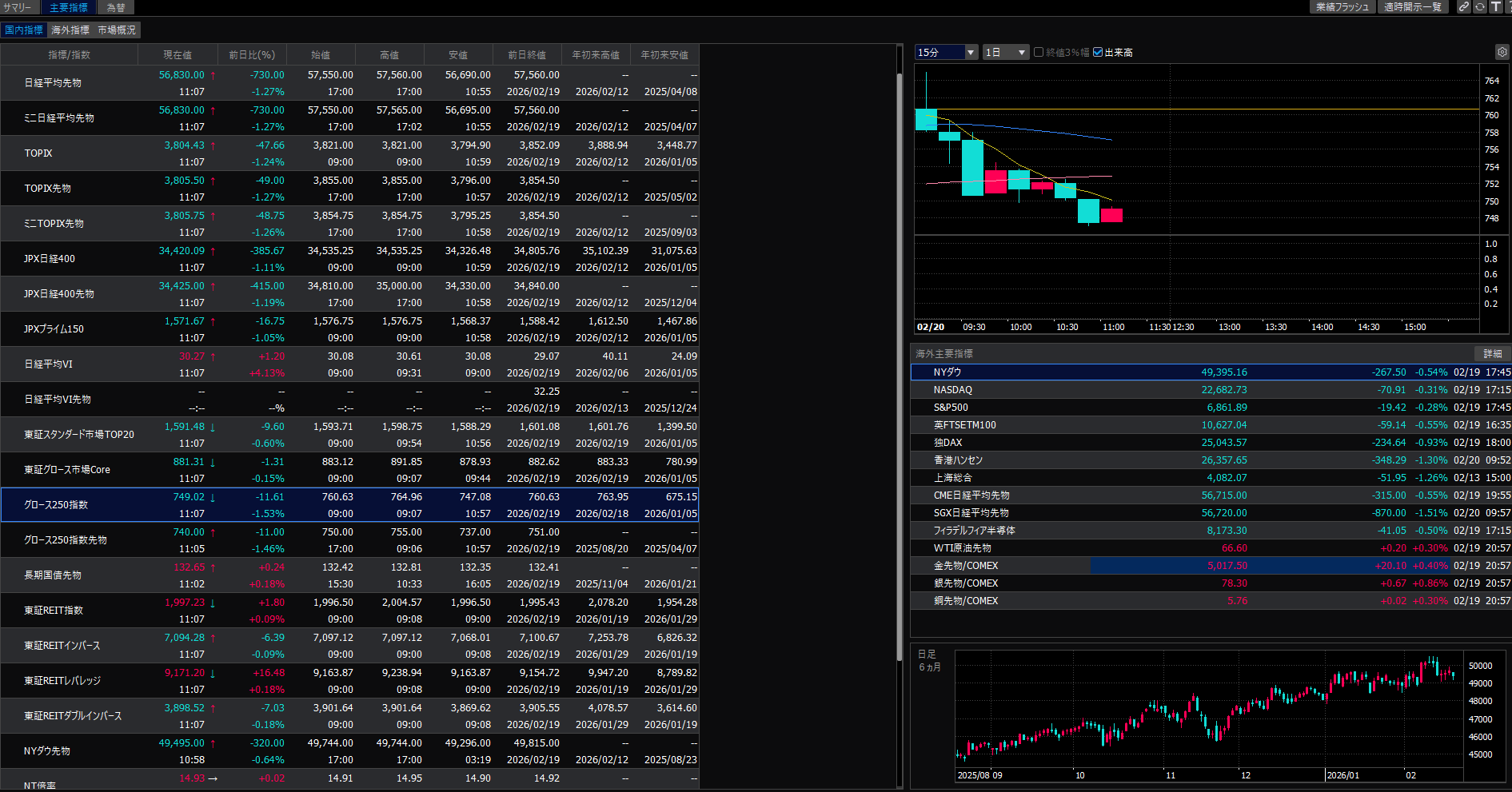Viewport: 1512px width, 792px height.
Task: Open the 15分 interval dropdown
Action: pos(946,52)
